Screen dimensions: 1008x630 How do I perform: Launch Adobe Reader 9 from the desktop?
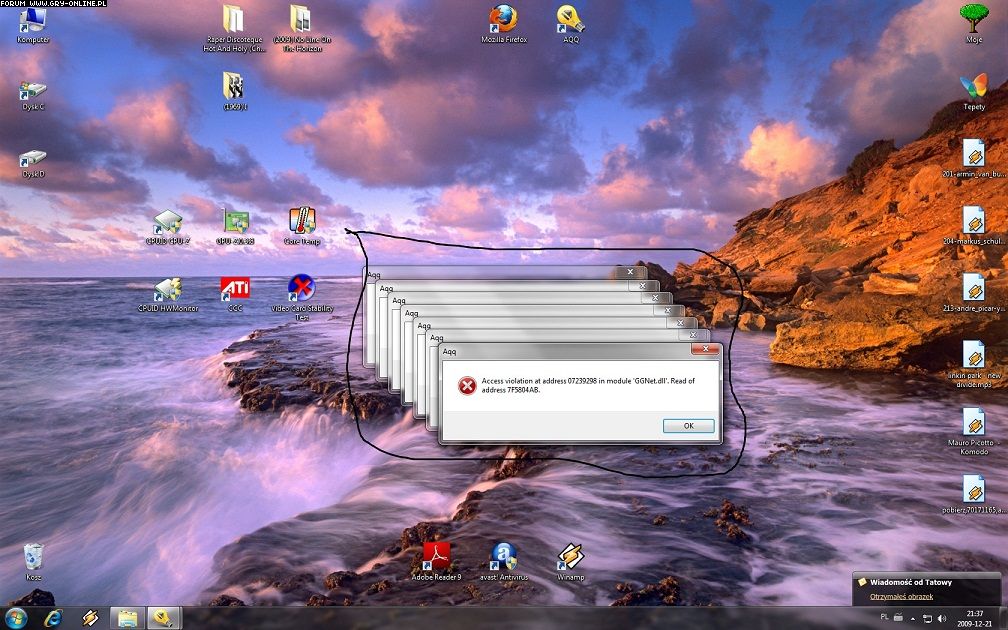click(436, 557)
